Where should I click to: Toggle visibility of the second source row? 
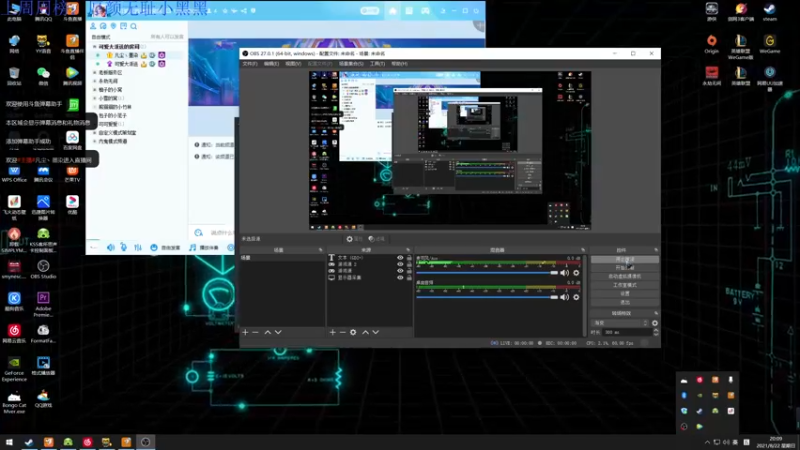pos(400,264)
